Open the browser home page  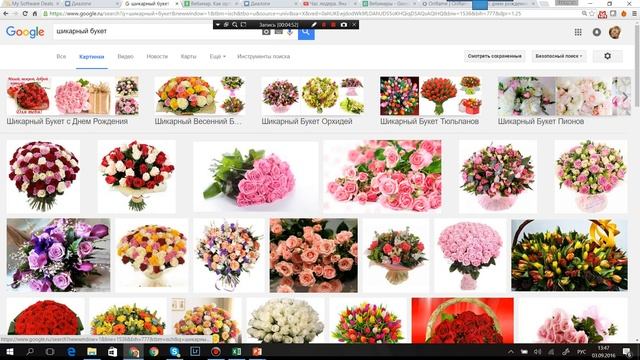click(35, 13)
